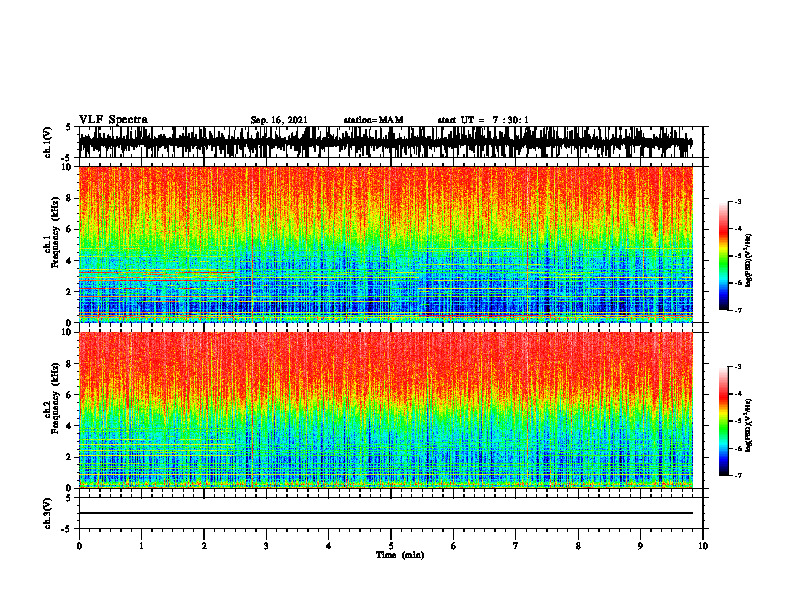Click time axis tick label "1"
The width and height of the screenshot is (792, 612).
pyautogui.click(x=141, y=546)
